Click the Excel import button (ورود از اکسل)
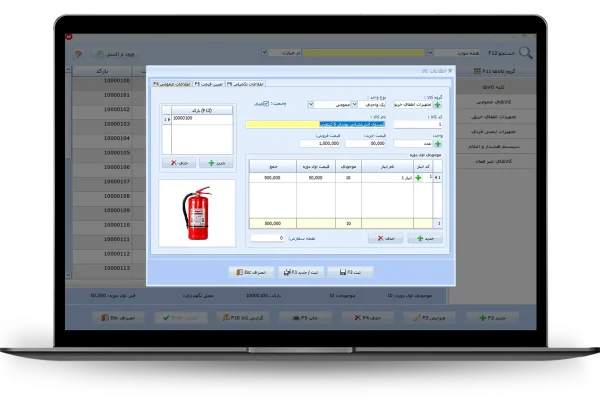 point(115,54)
